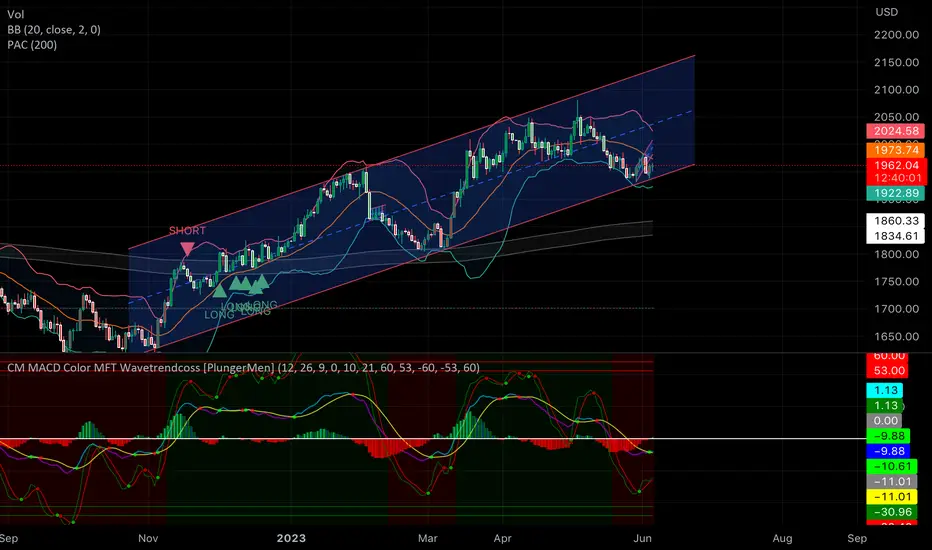Click the Mar label on time axis
The width and height of the screenshot is (932, 550).
click(427, 538)
